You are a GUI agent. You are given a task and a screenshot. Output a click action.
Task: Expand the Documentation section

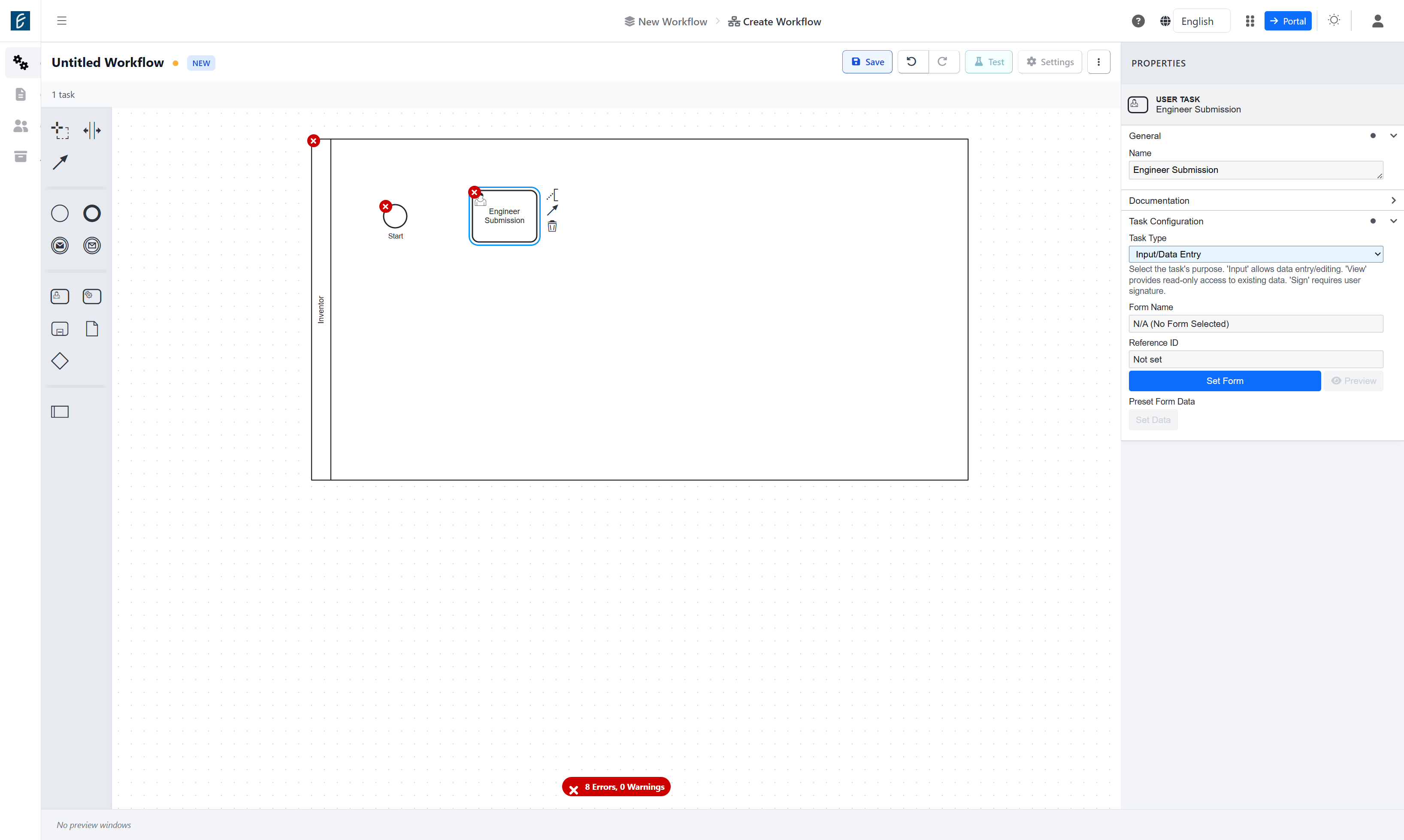click(1262, 200)
